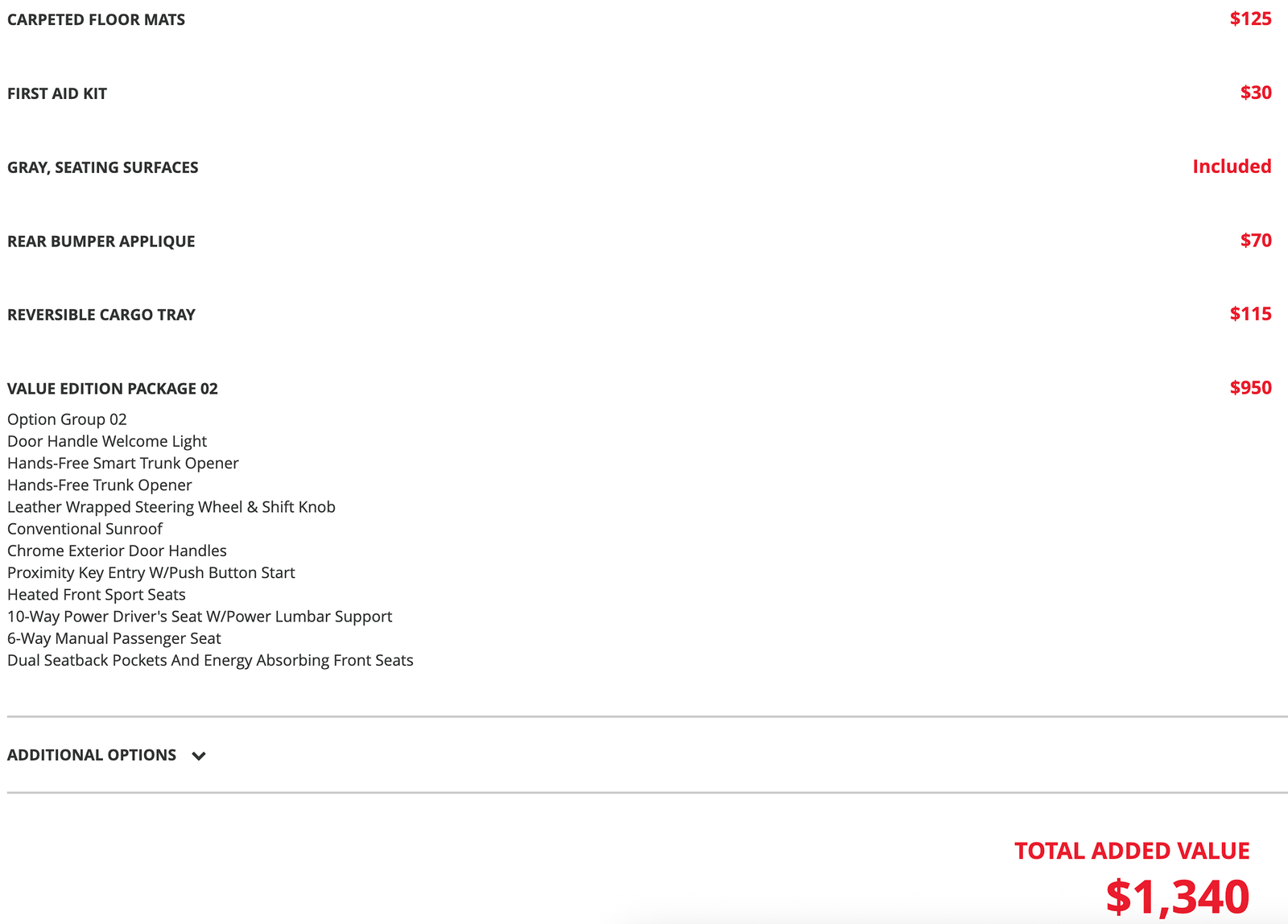Click the First Aid Kit item
The image size is (1288, 924).
coord(57,93)
